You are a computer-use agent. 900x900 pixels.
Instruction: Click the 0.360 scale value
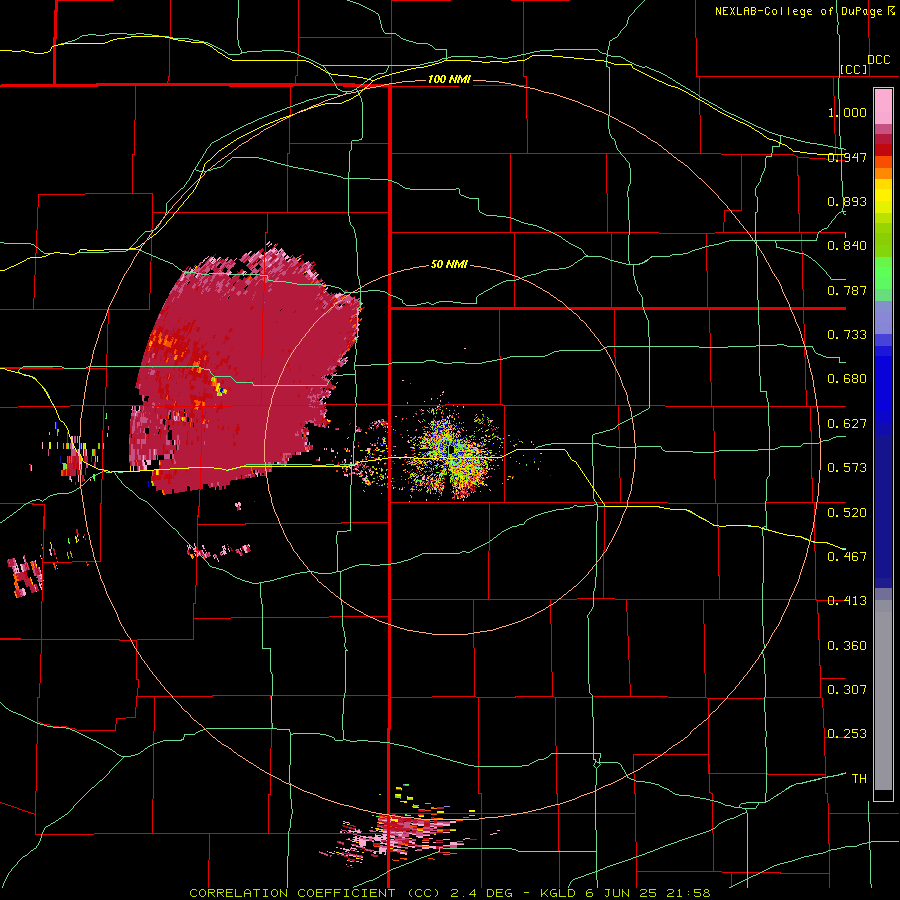847,646
